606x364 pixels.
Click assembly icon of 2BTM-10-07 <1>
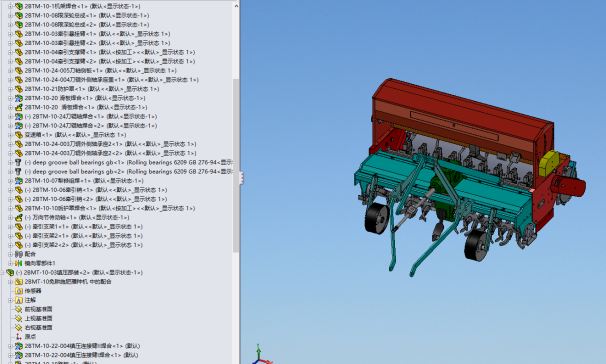coord(19,181)
